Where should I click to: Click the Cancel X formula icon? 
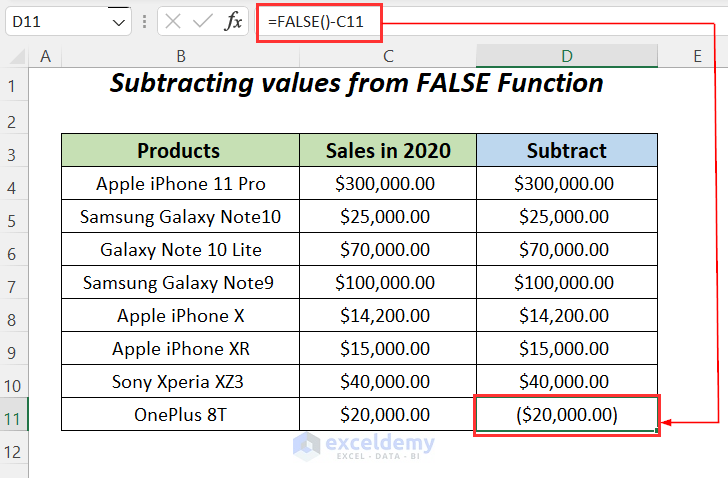point(173,21)
